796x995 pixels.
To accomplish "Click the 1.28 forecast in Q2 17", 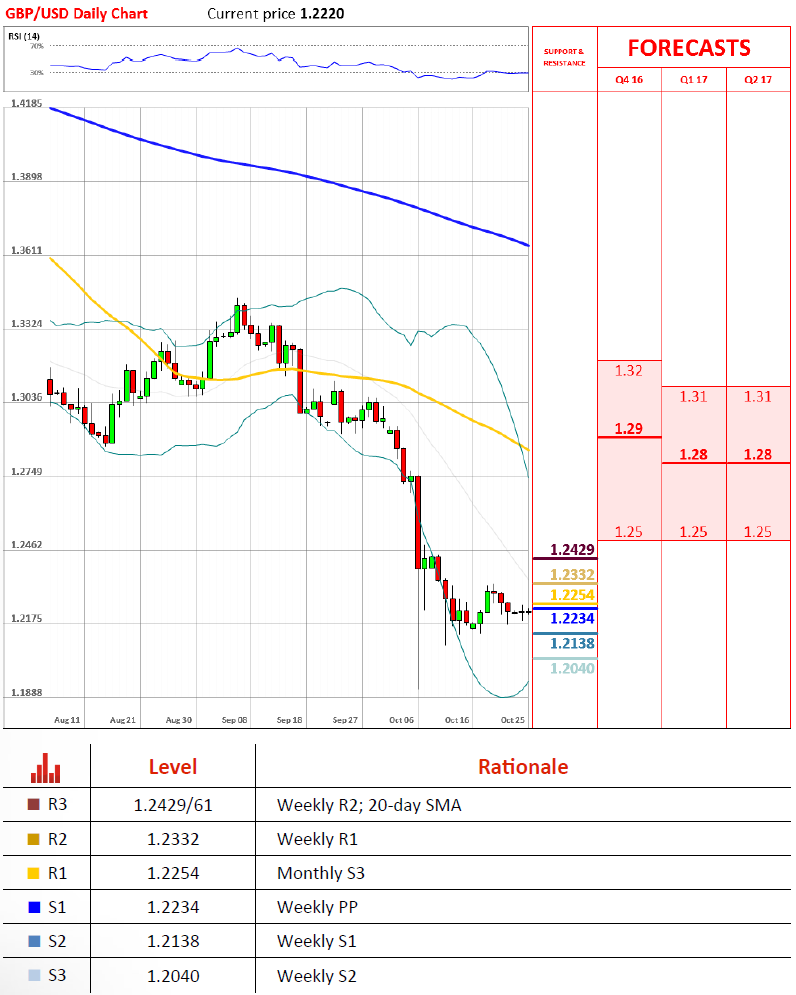I will [758, 455].
